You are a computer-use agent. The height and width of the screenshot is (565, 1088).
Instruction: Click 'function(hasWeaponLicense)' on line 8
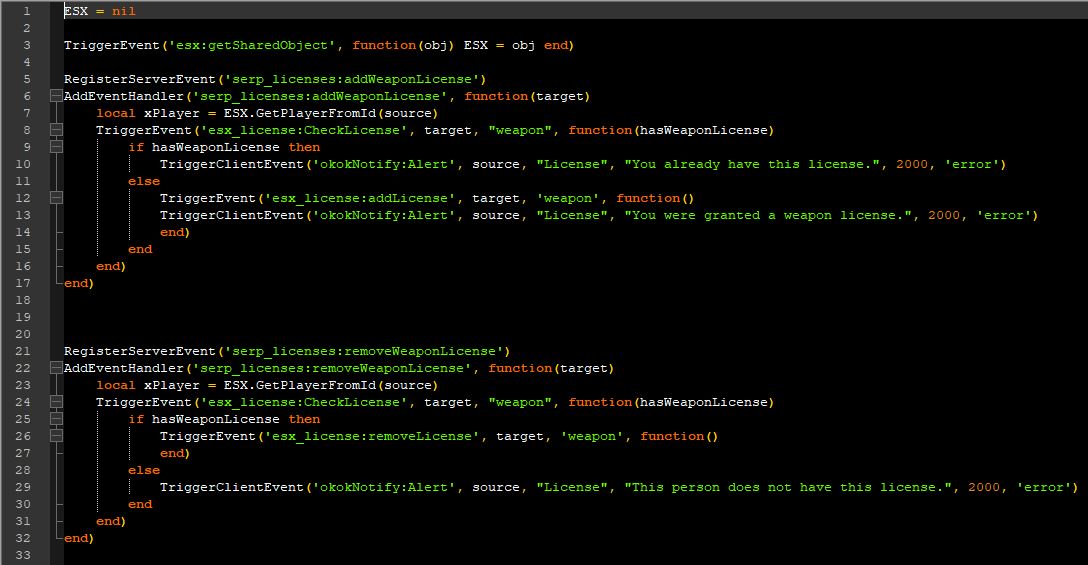(671, 130)
